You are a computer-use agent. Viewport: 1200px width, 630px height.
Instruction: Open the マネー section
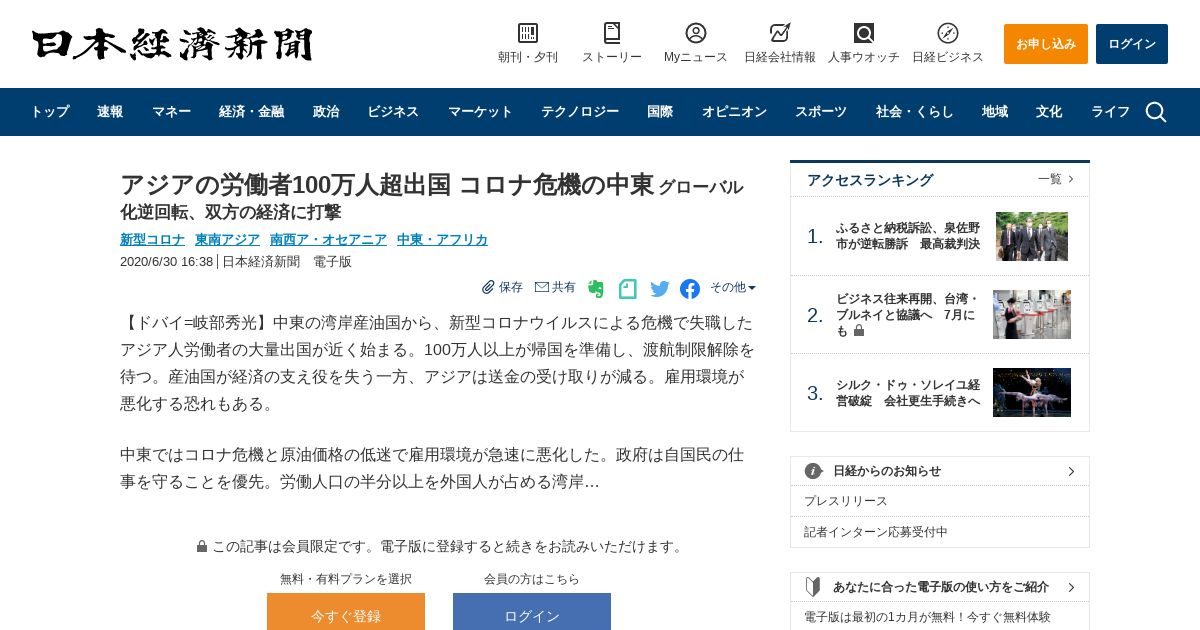coord(171,112)
